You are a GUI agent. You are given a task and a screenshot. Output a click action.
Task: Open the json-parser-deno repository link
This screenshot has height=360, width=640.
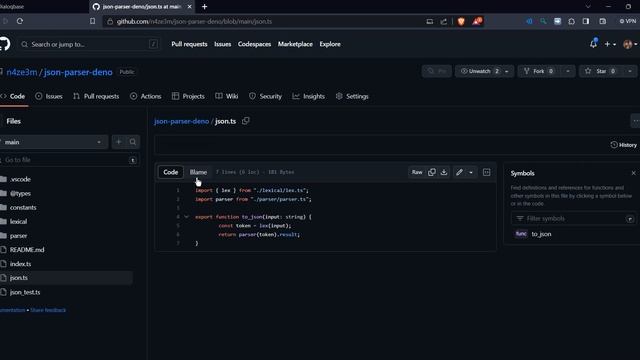78,72
